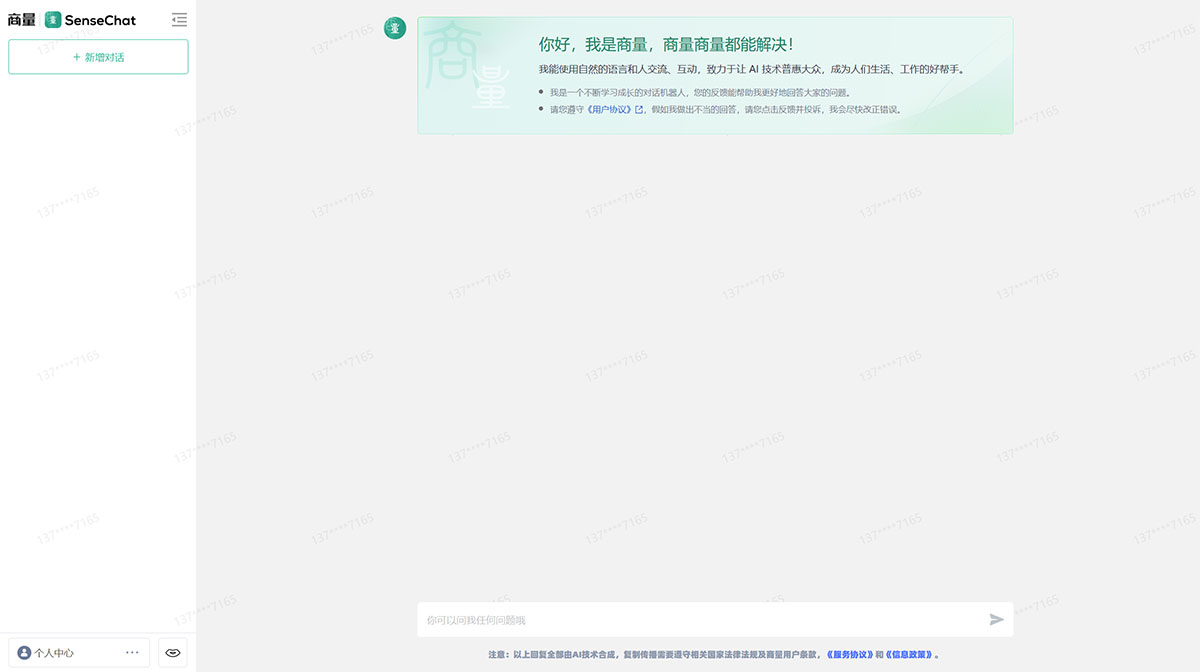Click the empty chat history area in sidebar
Viewport: 1200px width, 672px height.
(x=97, y=350)
